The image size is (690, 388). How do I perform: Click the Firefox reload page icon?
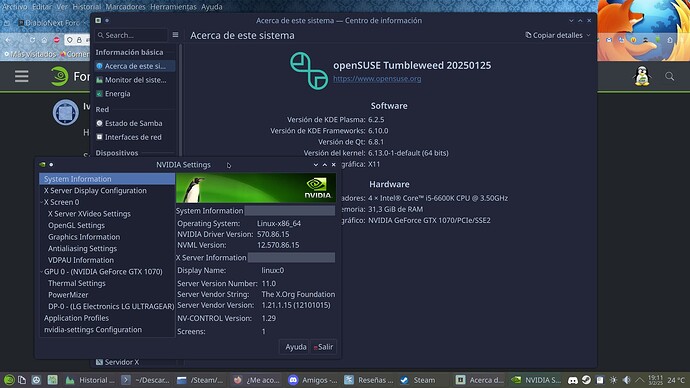pos(32,40)
